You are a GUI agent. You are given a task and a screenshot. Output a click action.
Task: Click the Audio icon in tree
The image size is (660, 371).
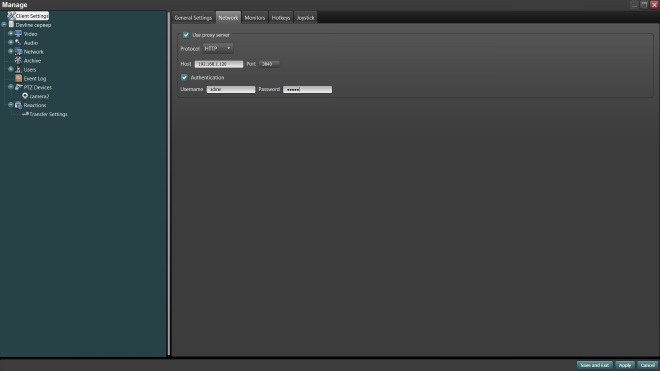(x=18, y=43)
